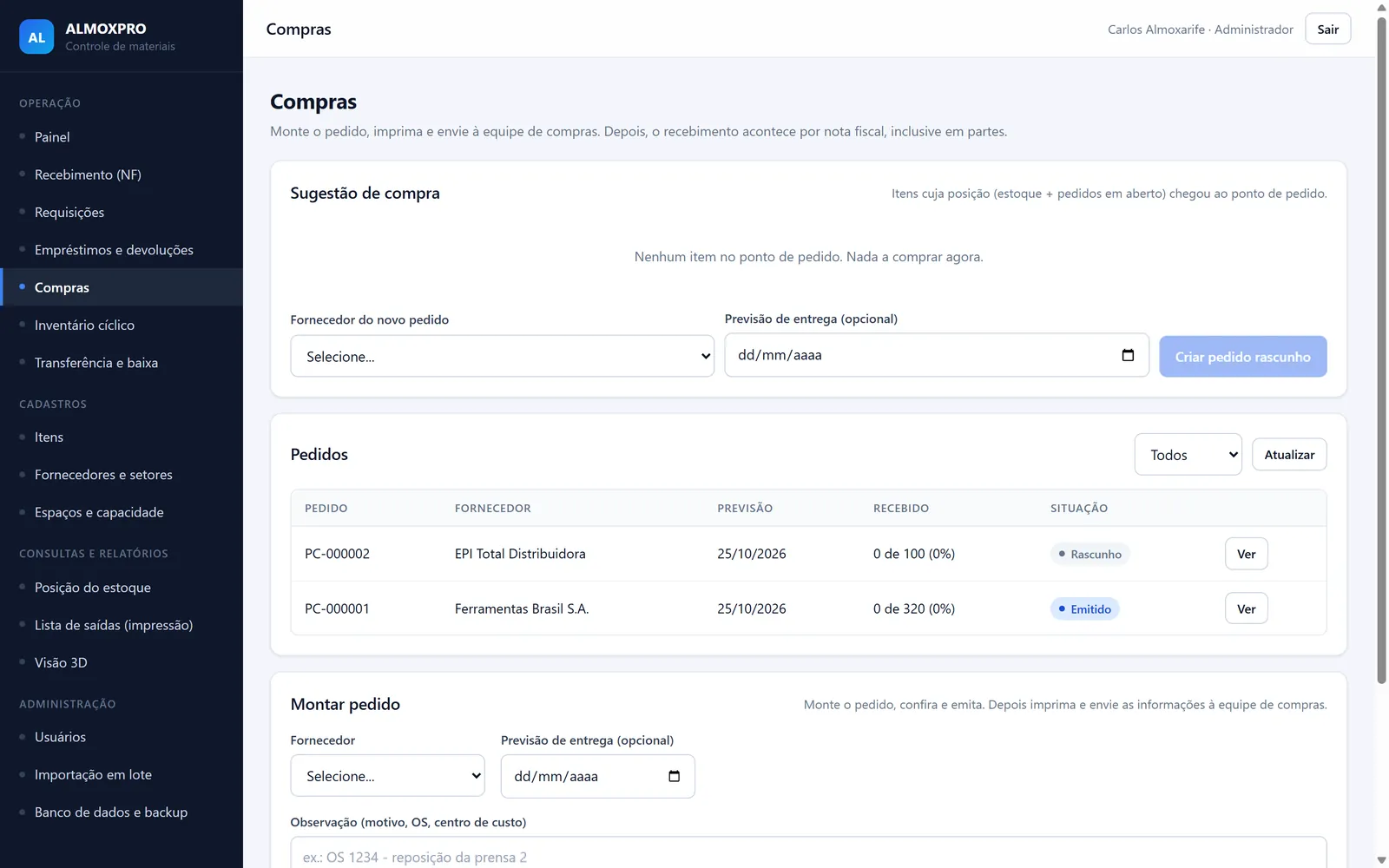Open Banco de dados e backup
This screenshot has width=1389, height=868.
pyautogui.click(x=122, y=812)
